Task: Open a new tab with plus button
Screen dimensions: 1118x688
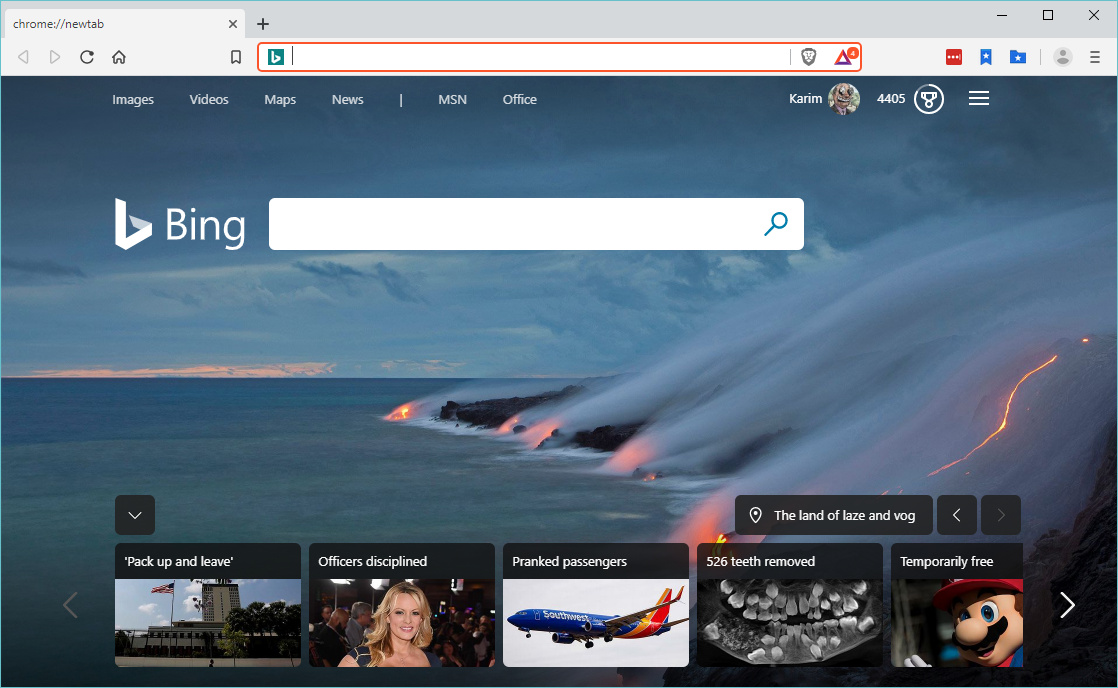Action: 263,24
